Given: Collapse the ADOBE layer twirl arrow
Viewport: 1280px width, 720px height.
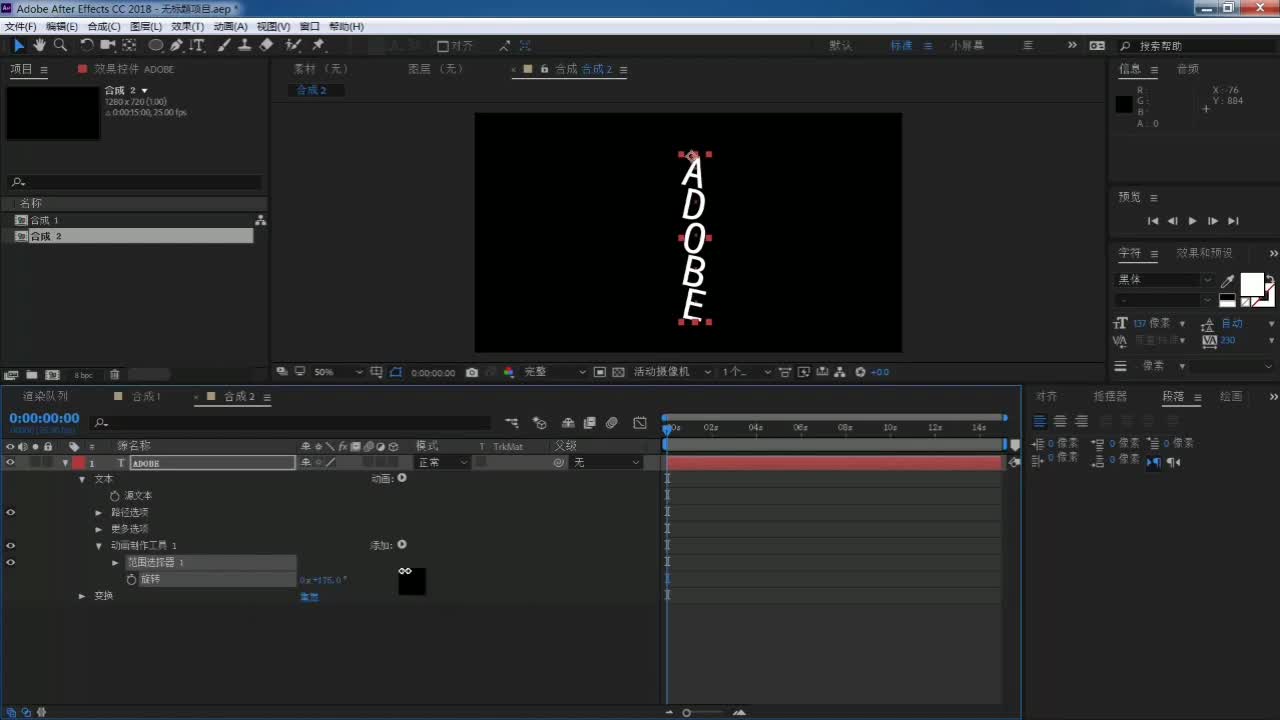Looking at the screenshot, I should (66, 463).
